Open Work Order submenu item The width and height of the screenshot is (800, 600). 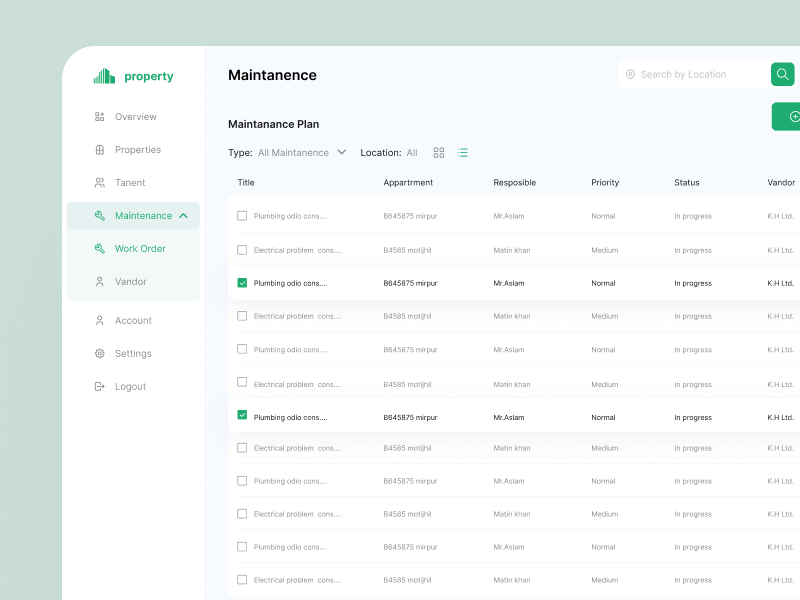139,249
